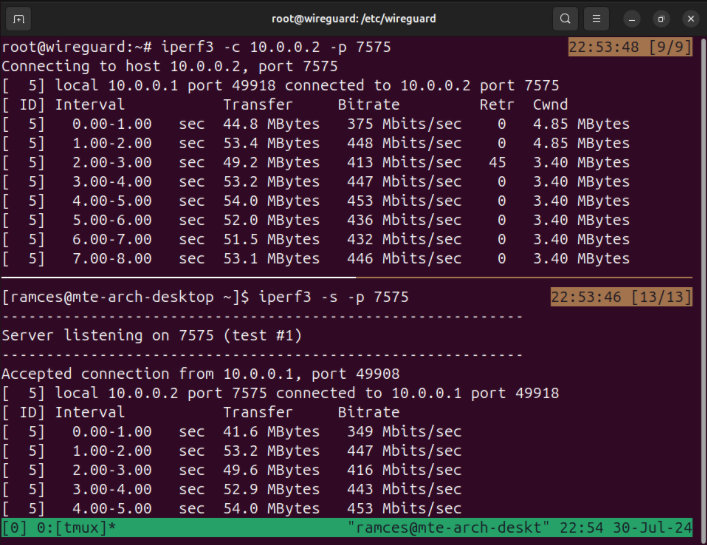This screenshot has height=545, width=707.
Task: Click the Cwnd column header
Action: click(550, 105)
